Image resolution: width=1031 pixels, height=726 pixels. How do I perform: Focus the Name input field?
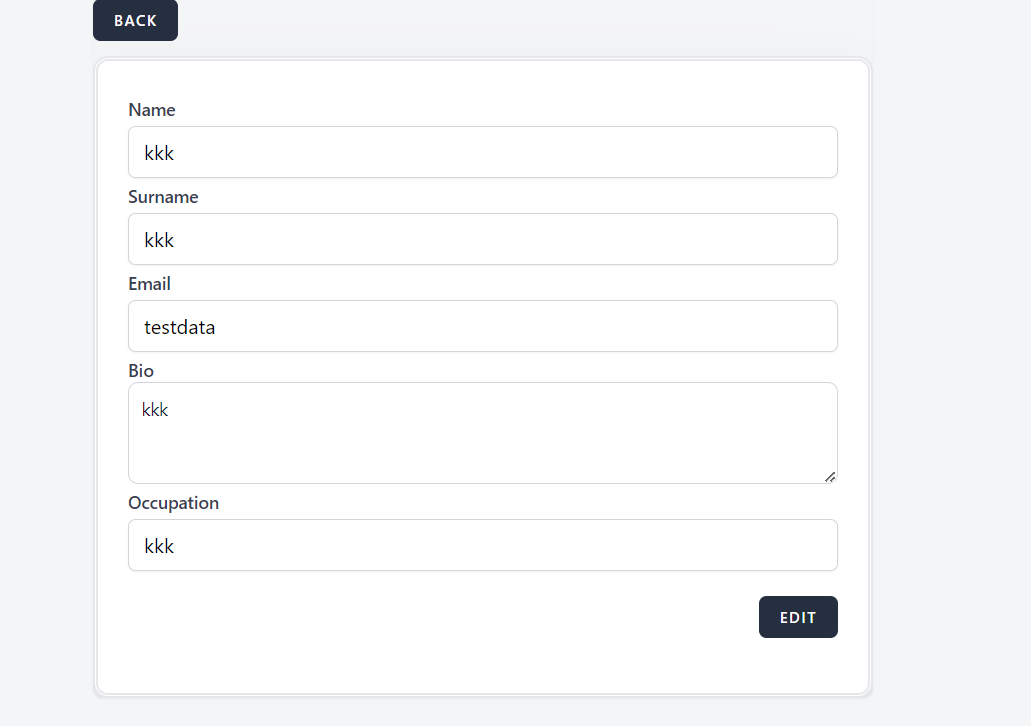pos(482,152)
